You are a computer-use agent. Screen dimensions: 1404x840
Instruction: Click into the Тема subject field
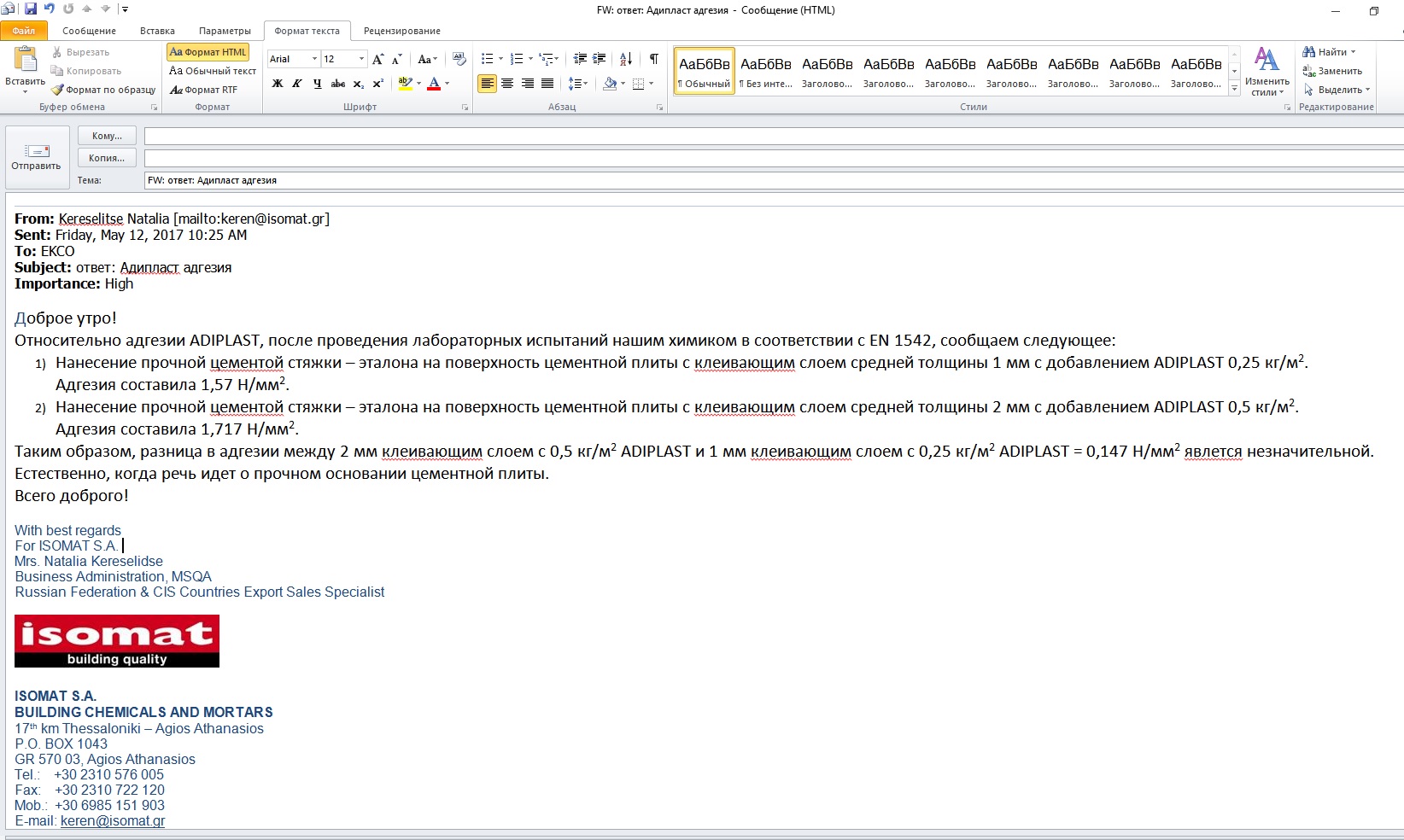click(769, 180)
